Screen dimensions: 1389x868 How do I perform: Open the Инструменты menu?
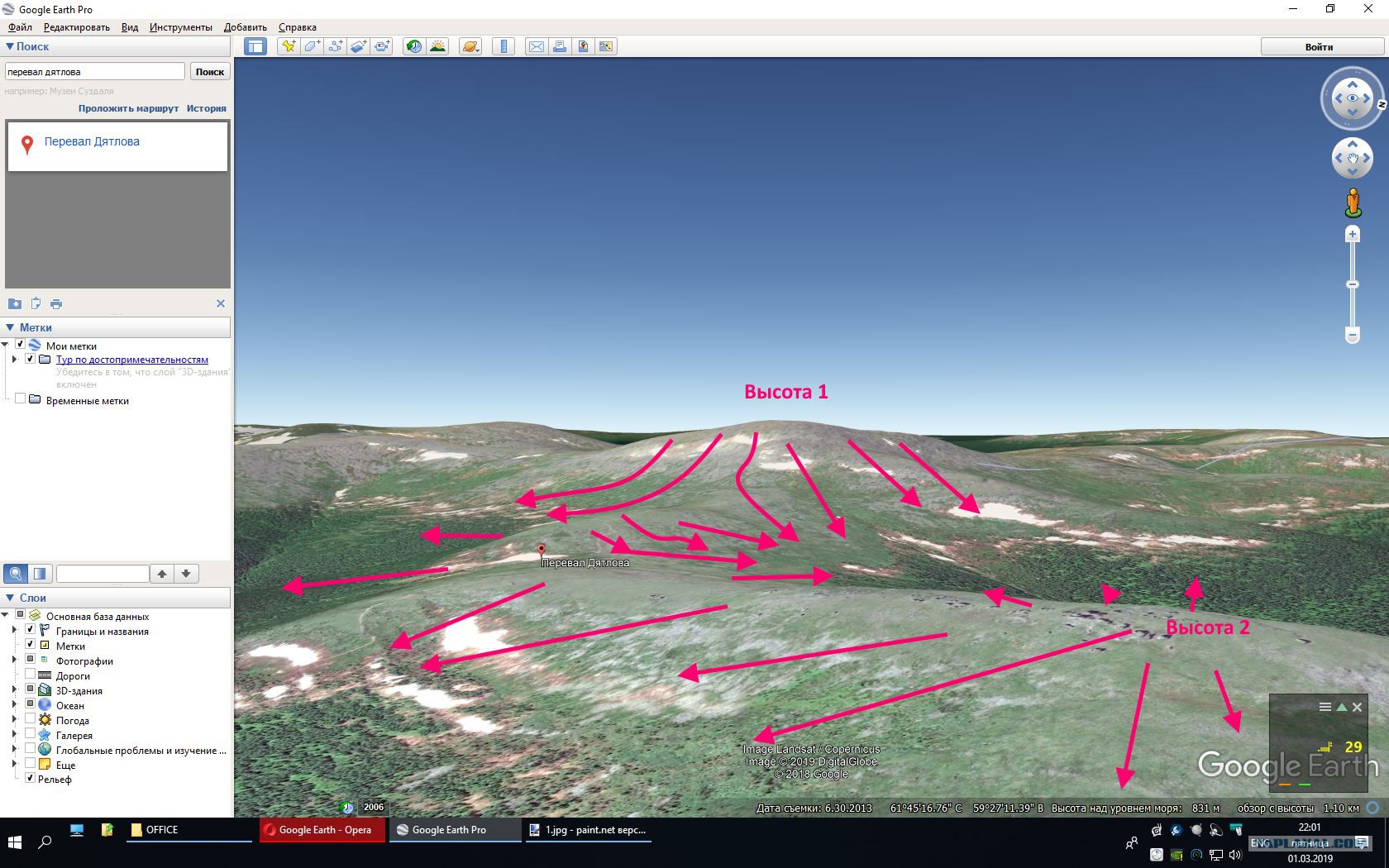click(x=181, y=27)
